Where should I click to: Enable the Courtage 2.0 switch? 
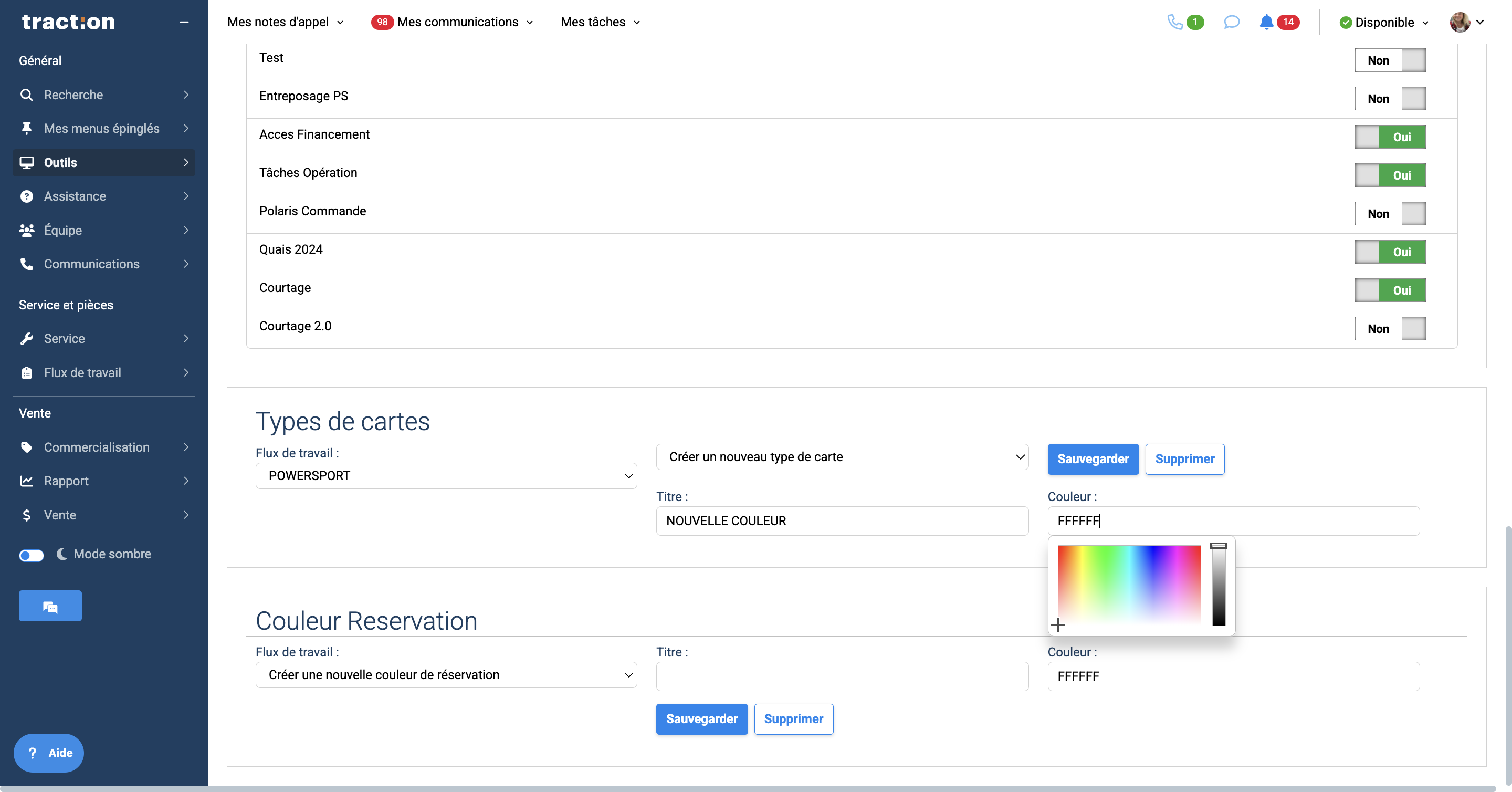pos(1389,329)
